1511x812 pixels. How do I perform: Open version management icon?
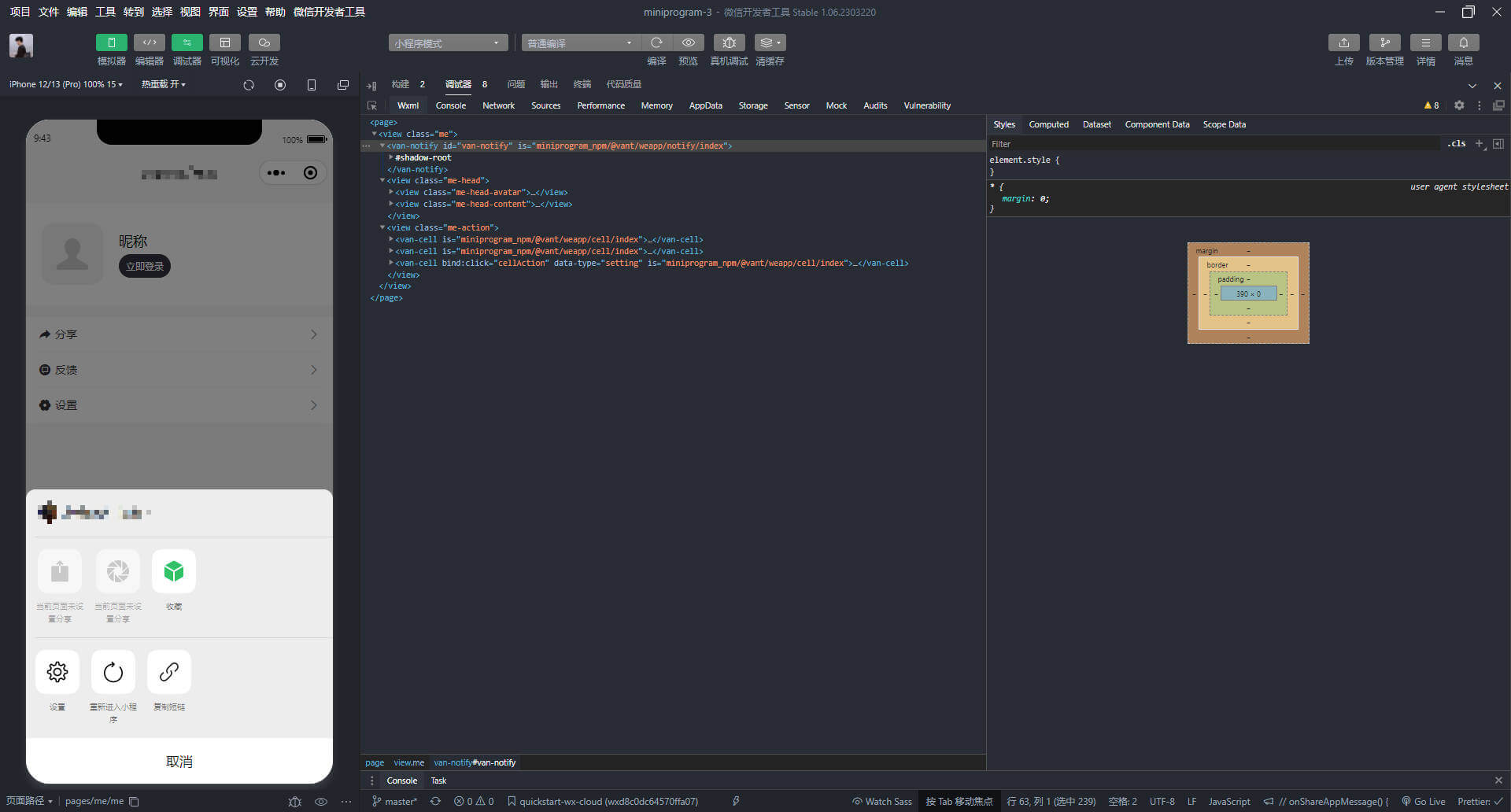1384,42
